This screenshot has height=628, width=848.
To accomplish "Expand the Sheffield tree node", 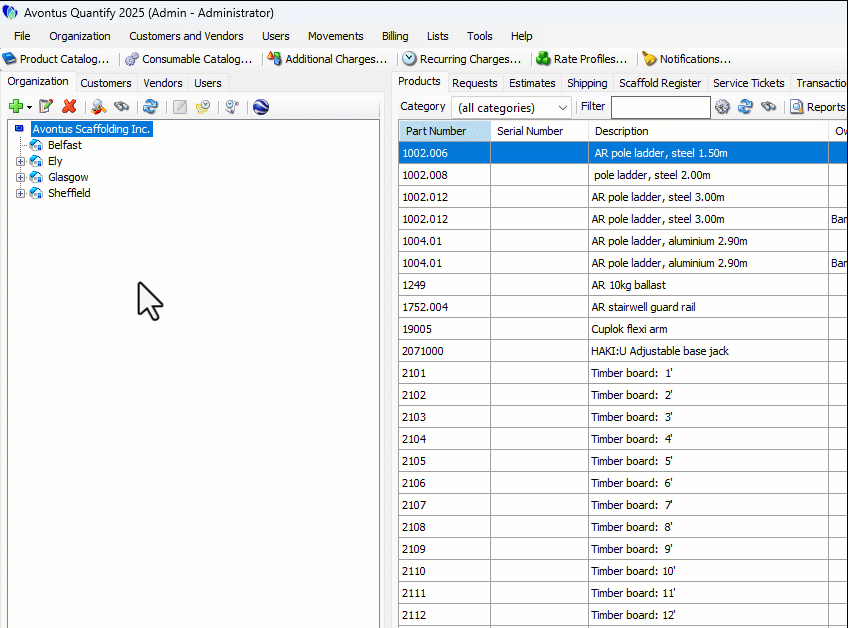I will click(x=20, y=193).
